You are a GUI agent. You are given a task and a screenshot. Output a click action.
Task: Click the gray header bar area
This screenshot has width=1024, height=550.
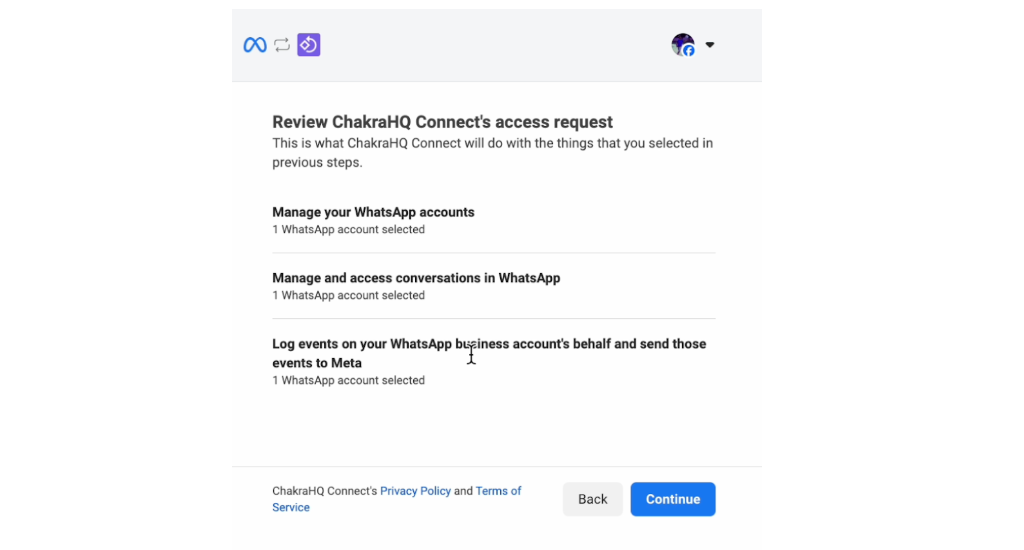[x=496, y=45]
